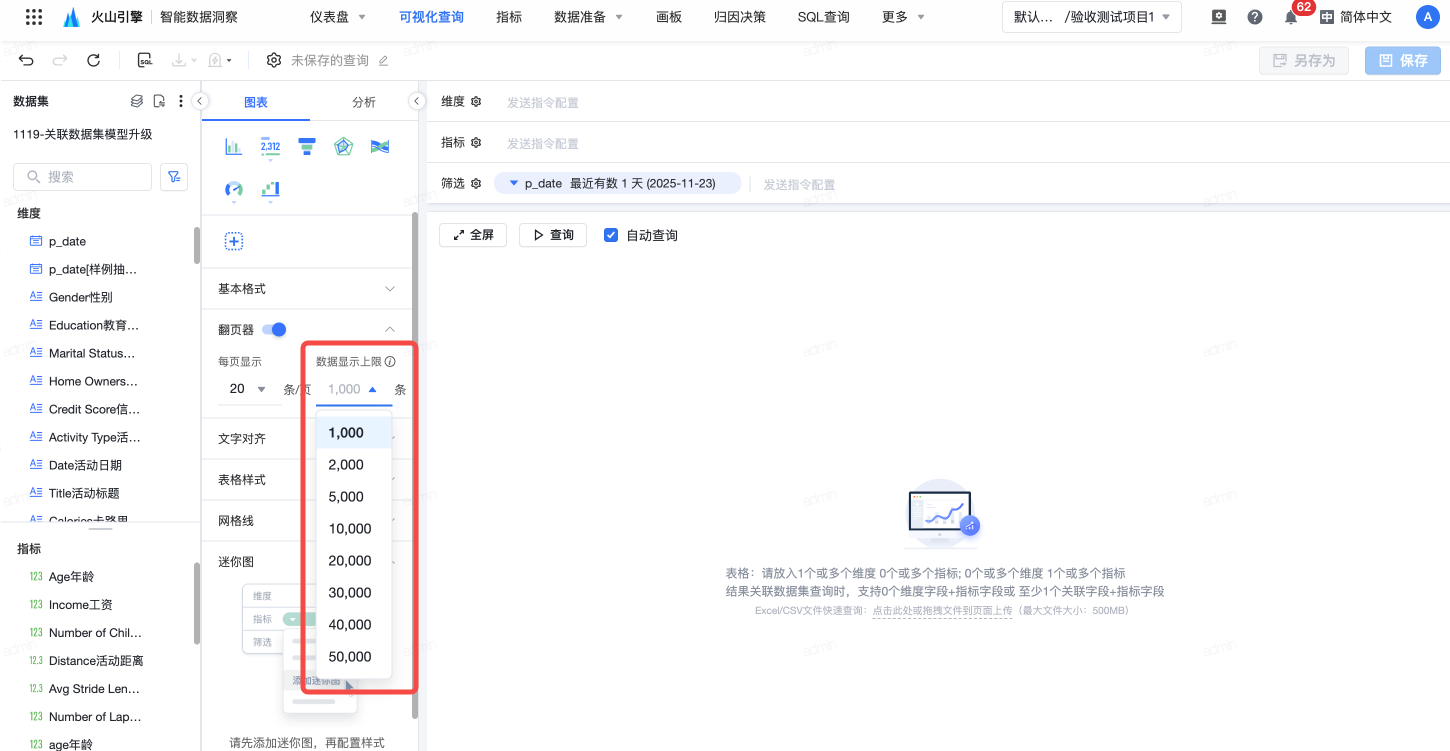Select the funnel chart type icon
This screenshot has width=1450, height=751.
(307, 147)
